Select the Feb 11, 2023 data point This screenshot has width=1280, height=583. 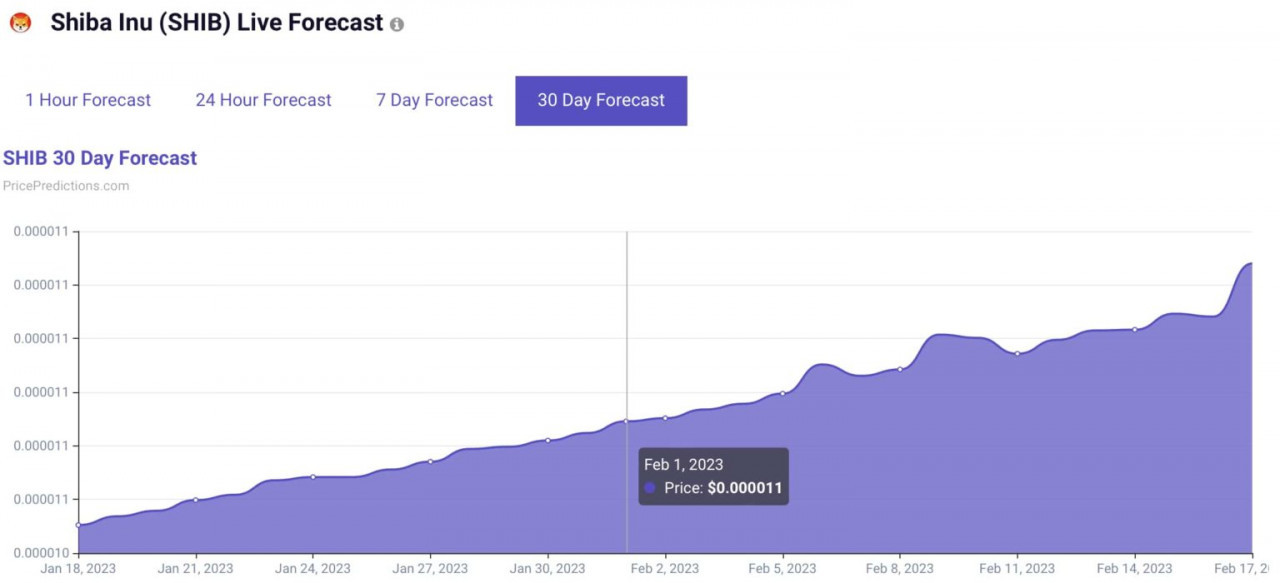click(1017, 353)
